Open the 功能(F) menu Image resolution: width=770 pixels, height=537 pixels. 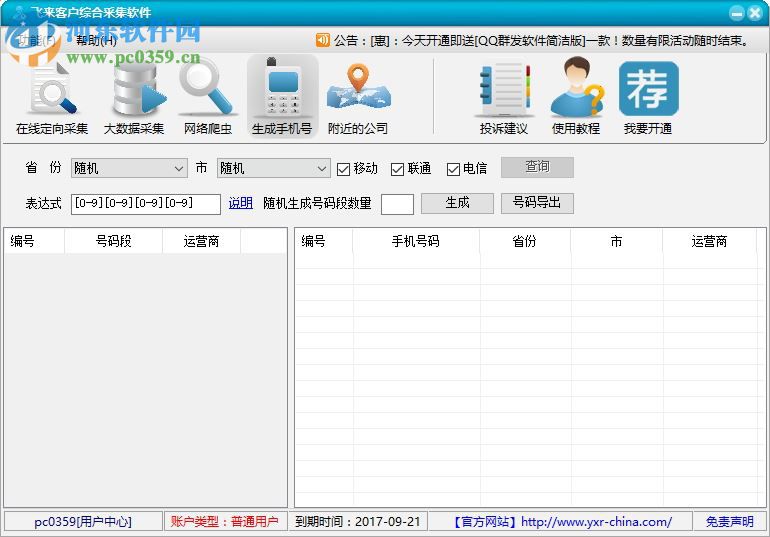click(36, 41)
